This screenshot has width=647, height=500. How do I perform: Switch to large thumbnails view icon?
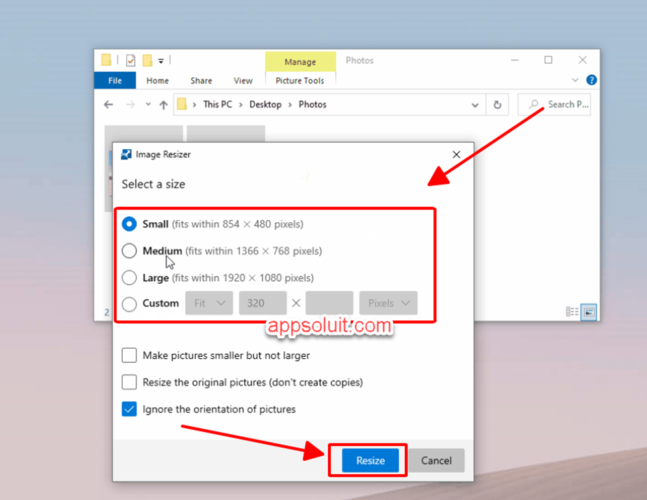coord(589,312)
